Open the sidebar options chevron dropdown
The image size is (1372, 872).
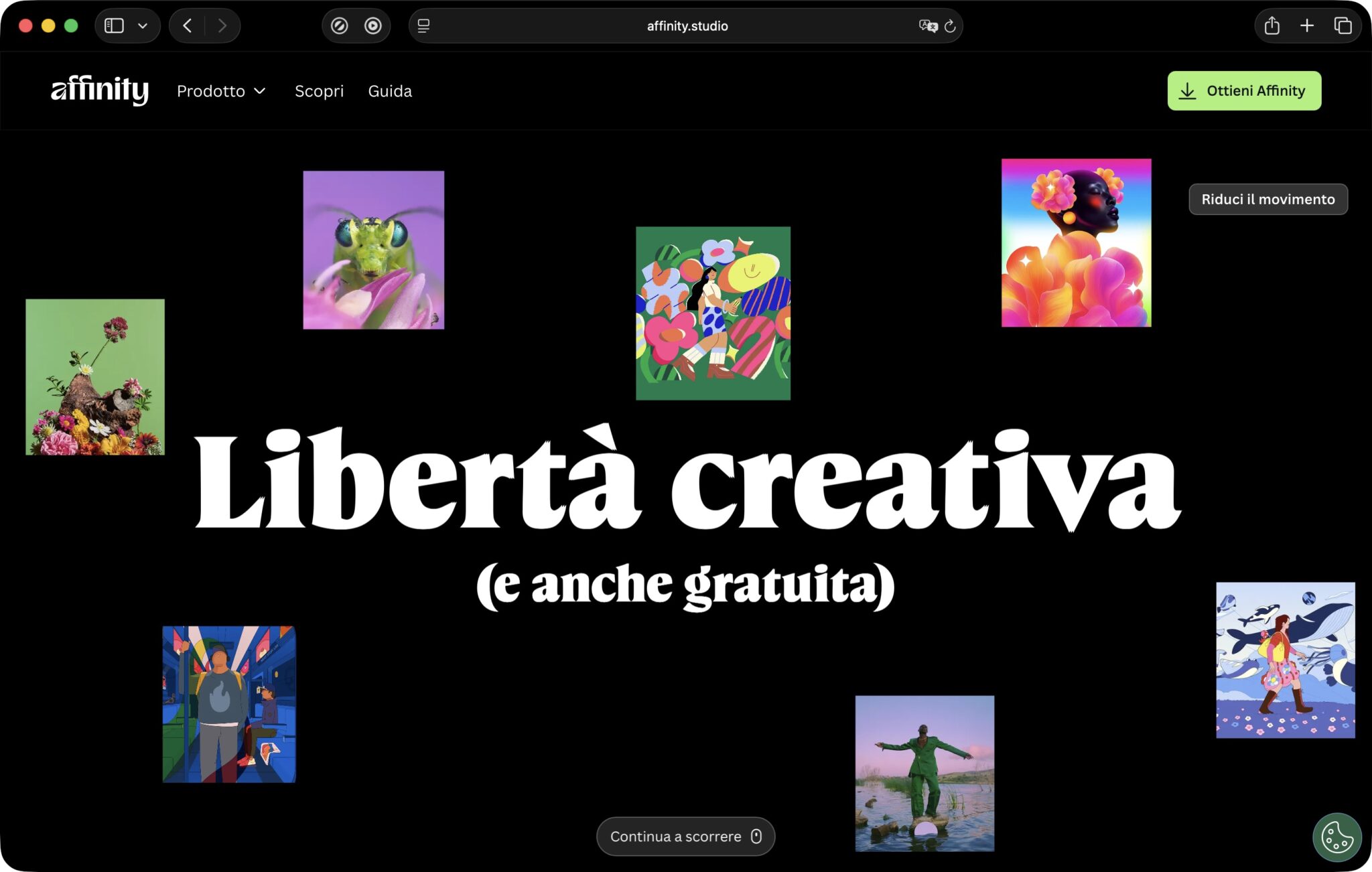point(141,25)
